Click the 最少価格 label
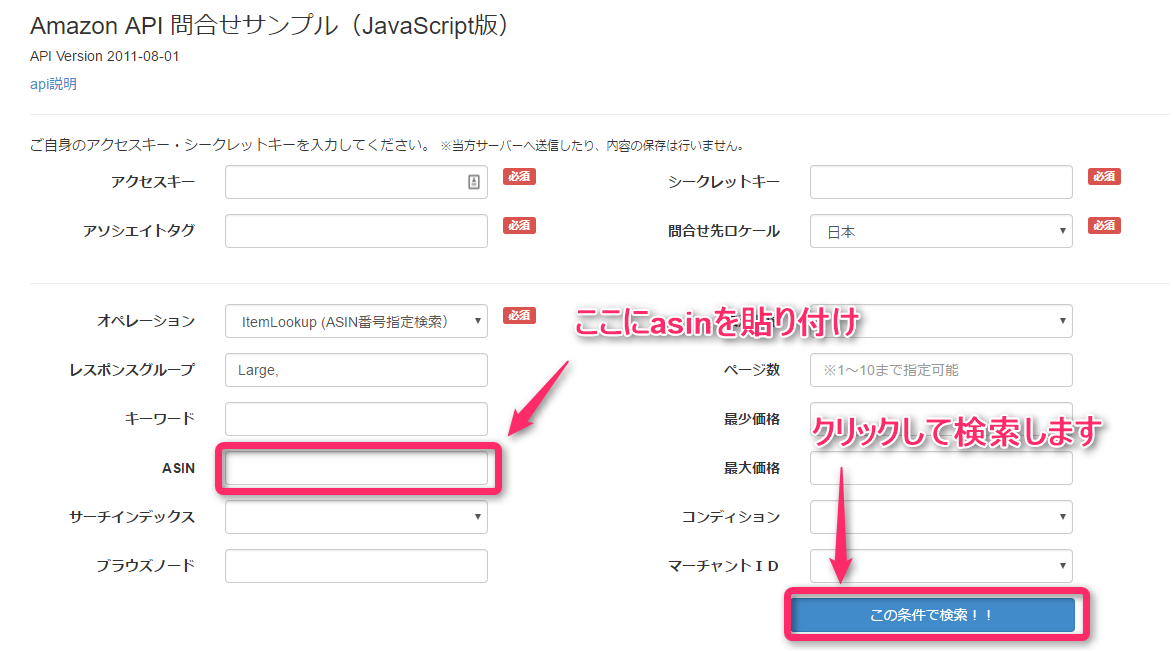 pos(752,419)
